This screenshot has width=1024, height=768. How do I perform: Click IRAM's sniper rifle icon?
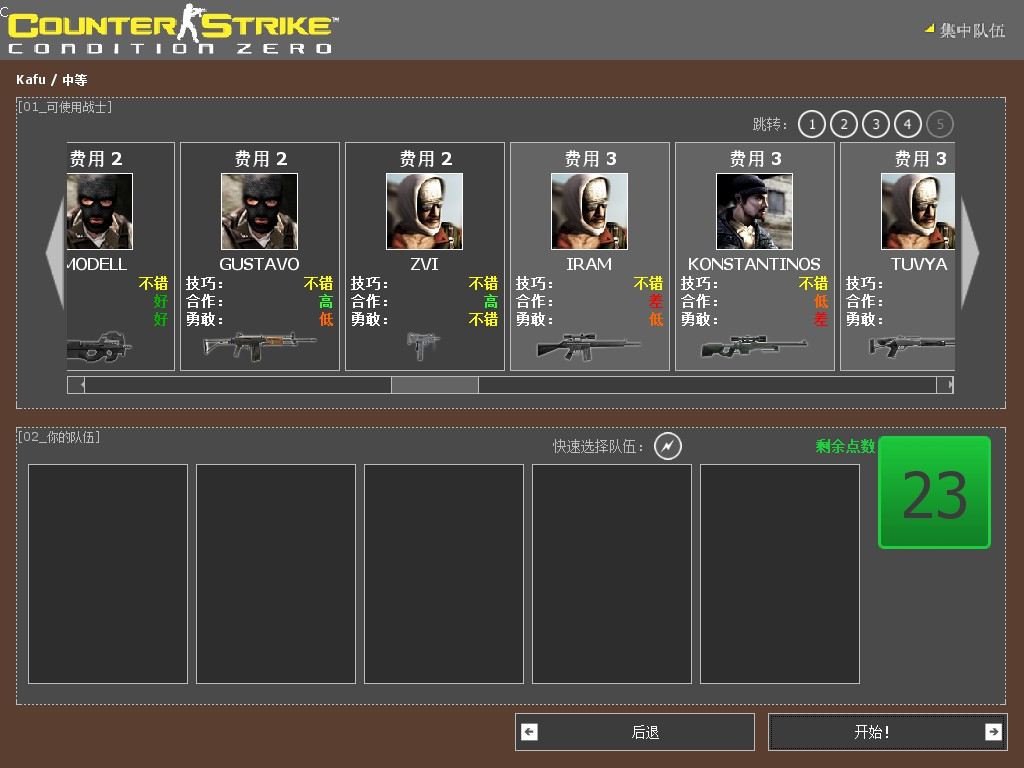point(589,346)
